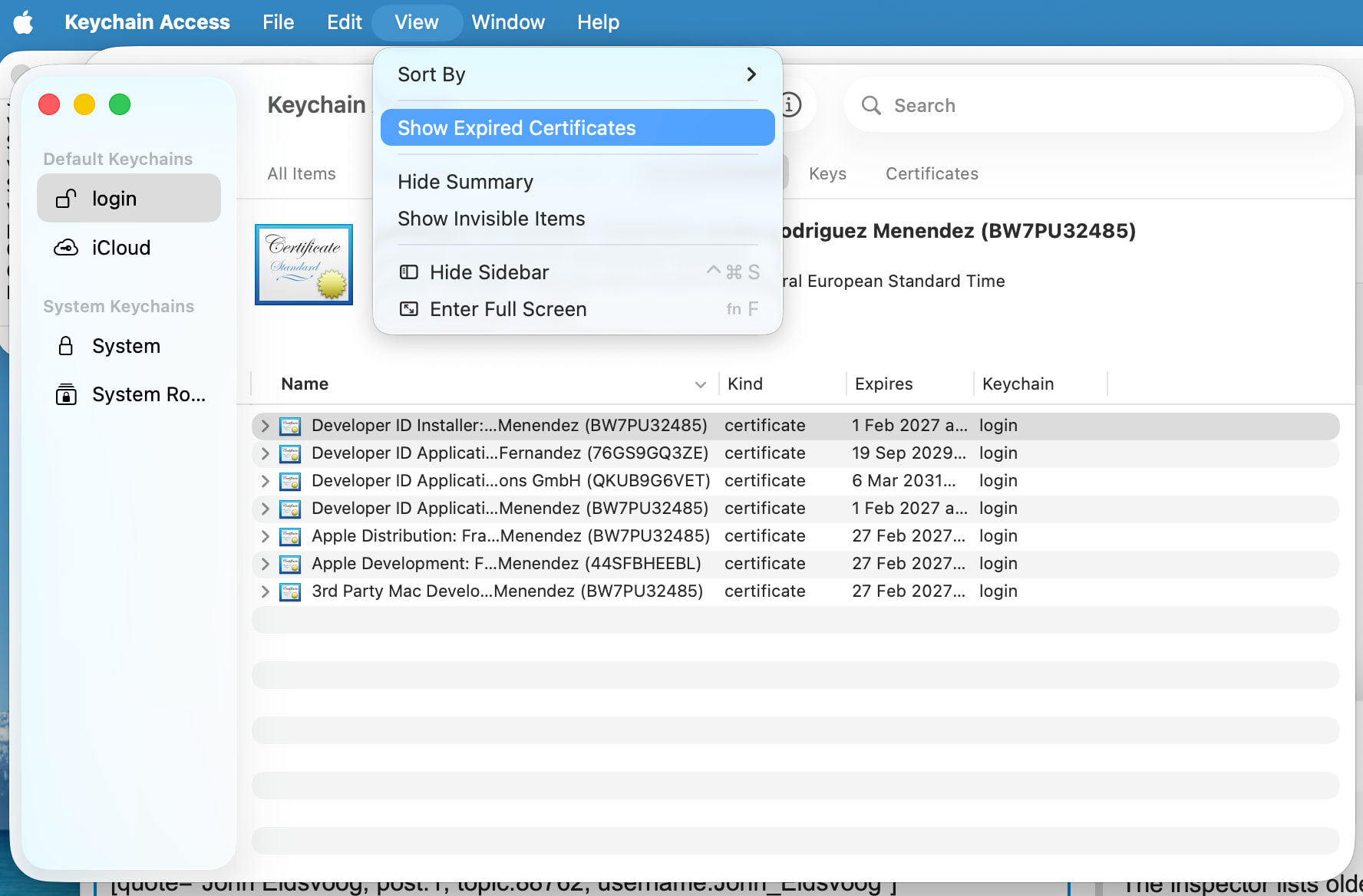The height and width of the screenshot is (896, 1363).
Task: Expand the Developer ID Installer certificate row
Action: 265,426
